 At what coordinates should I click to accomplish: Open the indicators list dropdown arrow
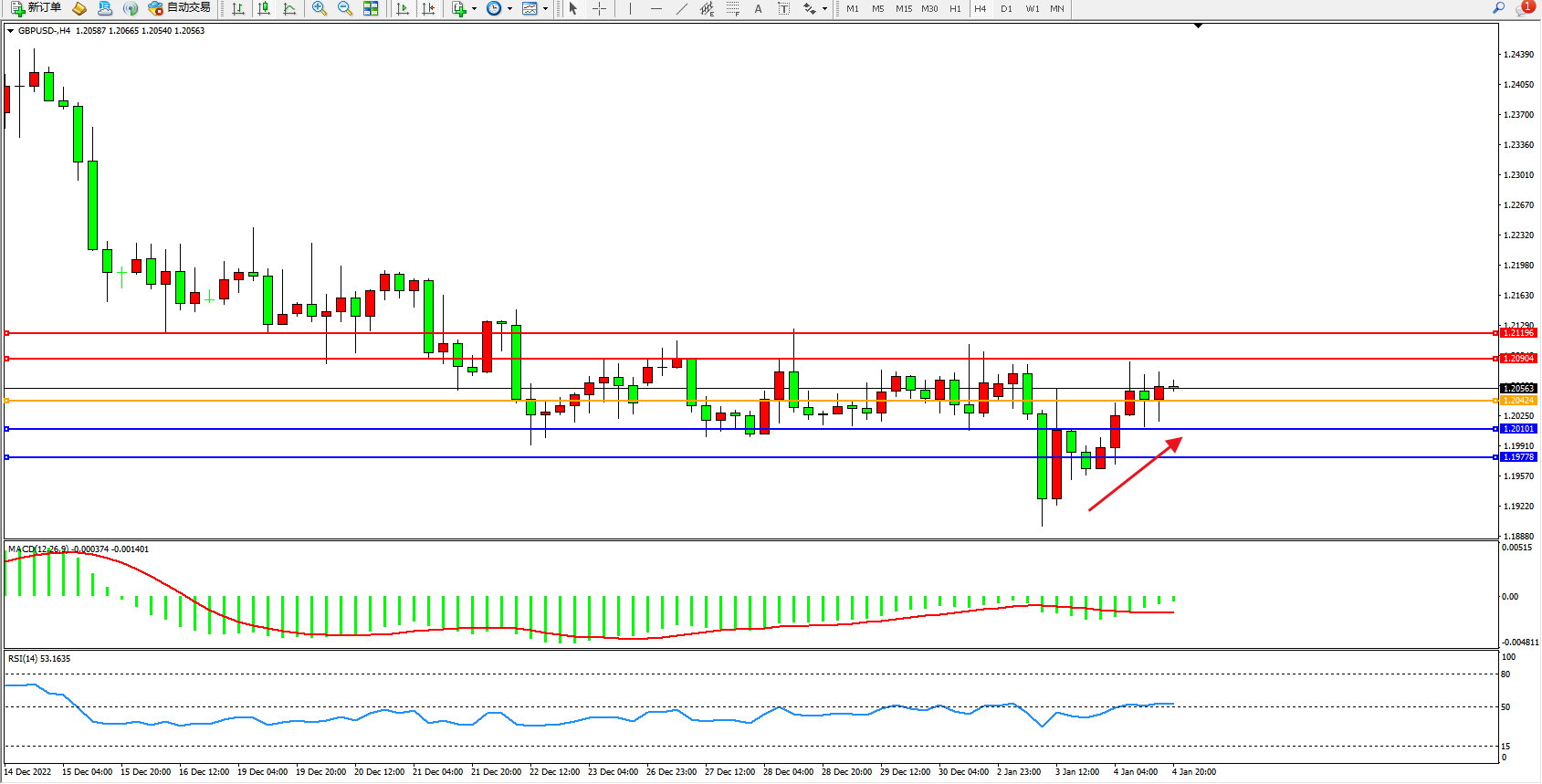tap(474, 9)
